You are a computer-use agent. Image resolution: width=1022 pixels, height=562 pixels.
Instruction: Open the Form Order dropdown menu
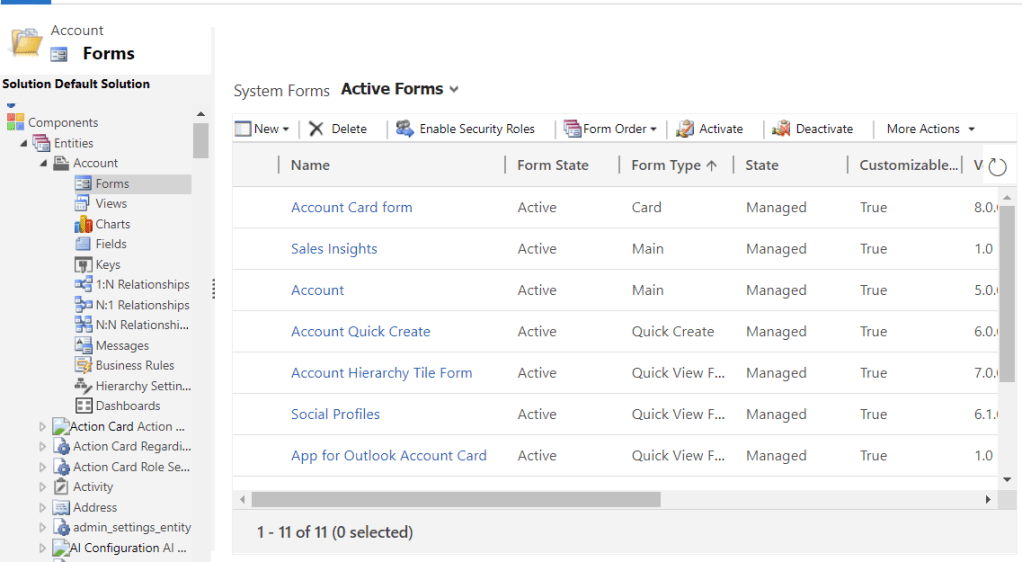[x=653, y=129]
